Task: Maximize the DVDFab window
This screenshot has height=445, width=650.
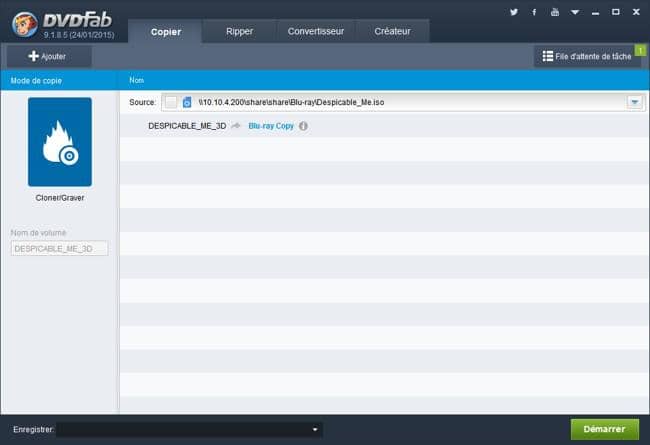Action: (x=616, y=12)
